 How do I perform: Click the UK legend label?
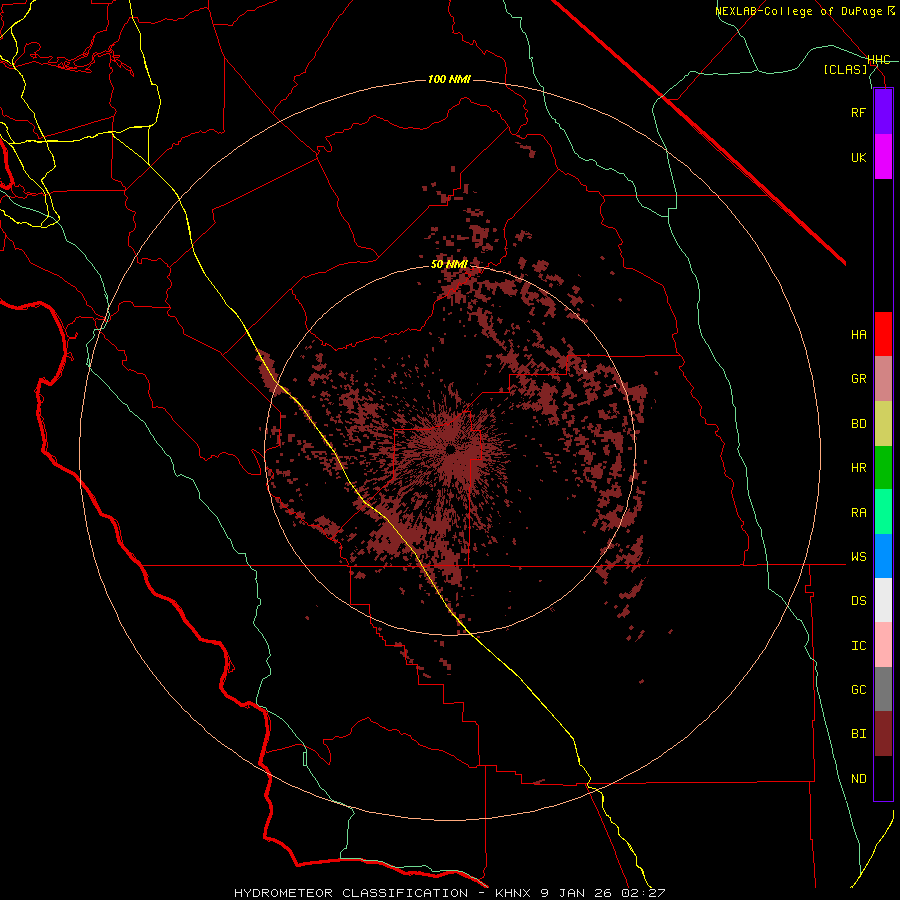click(x=858, y=157)
